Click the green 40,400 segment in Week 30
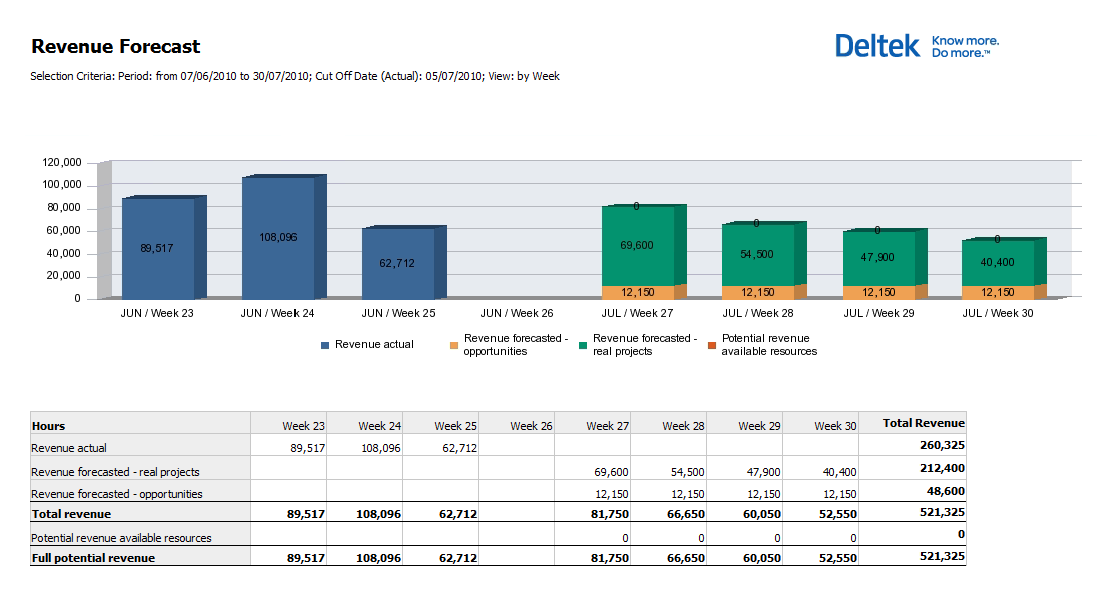 pyautogui.click(x=998, y=262)
